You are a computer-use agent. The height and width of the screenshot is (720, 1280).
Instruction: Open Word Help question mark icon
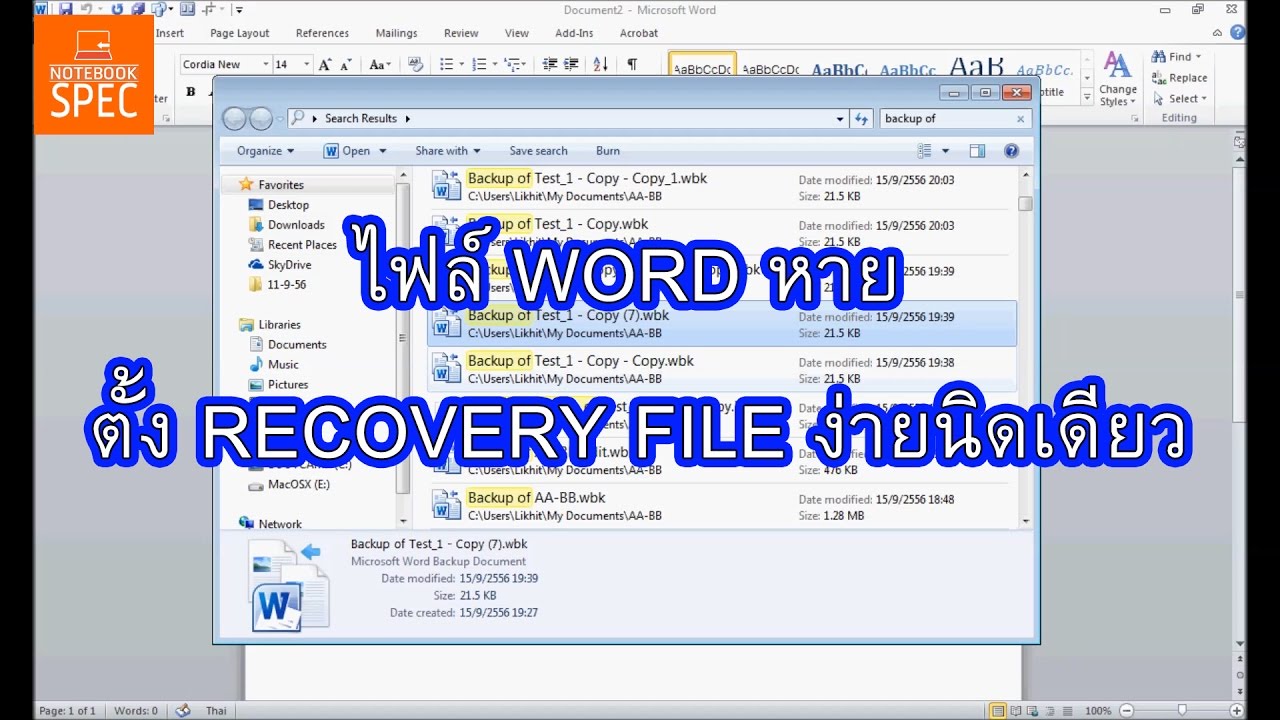(1240, 33)
